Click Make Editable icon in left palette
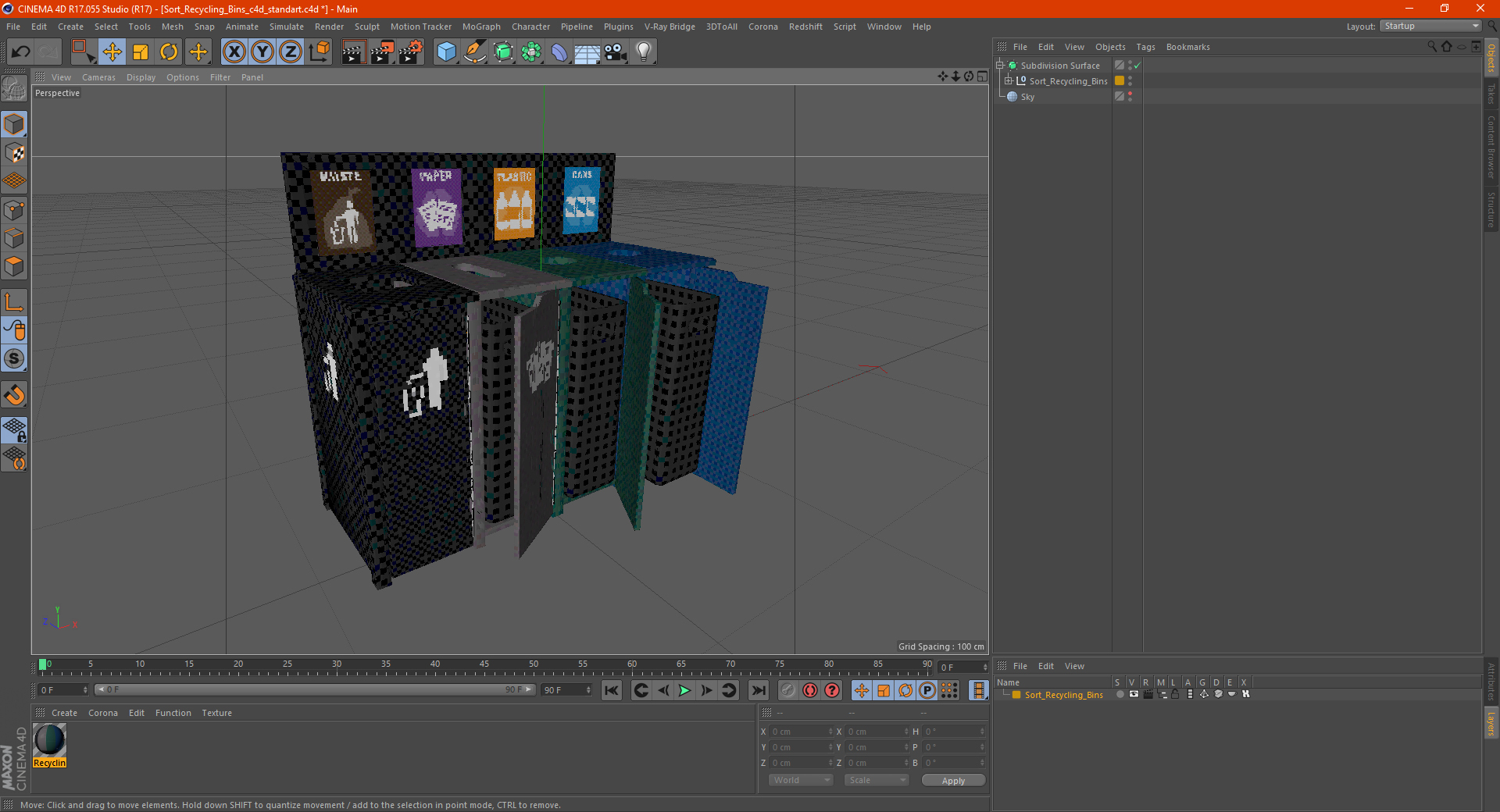This screenshot has height=812, width=1500. tap(14, 89)
